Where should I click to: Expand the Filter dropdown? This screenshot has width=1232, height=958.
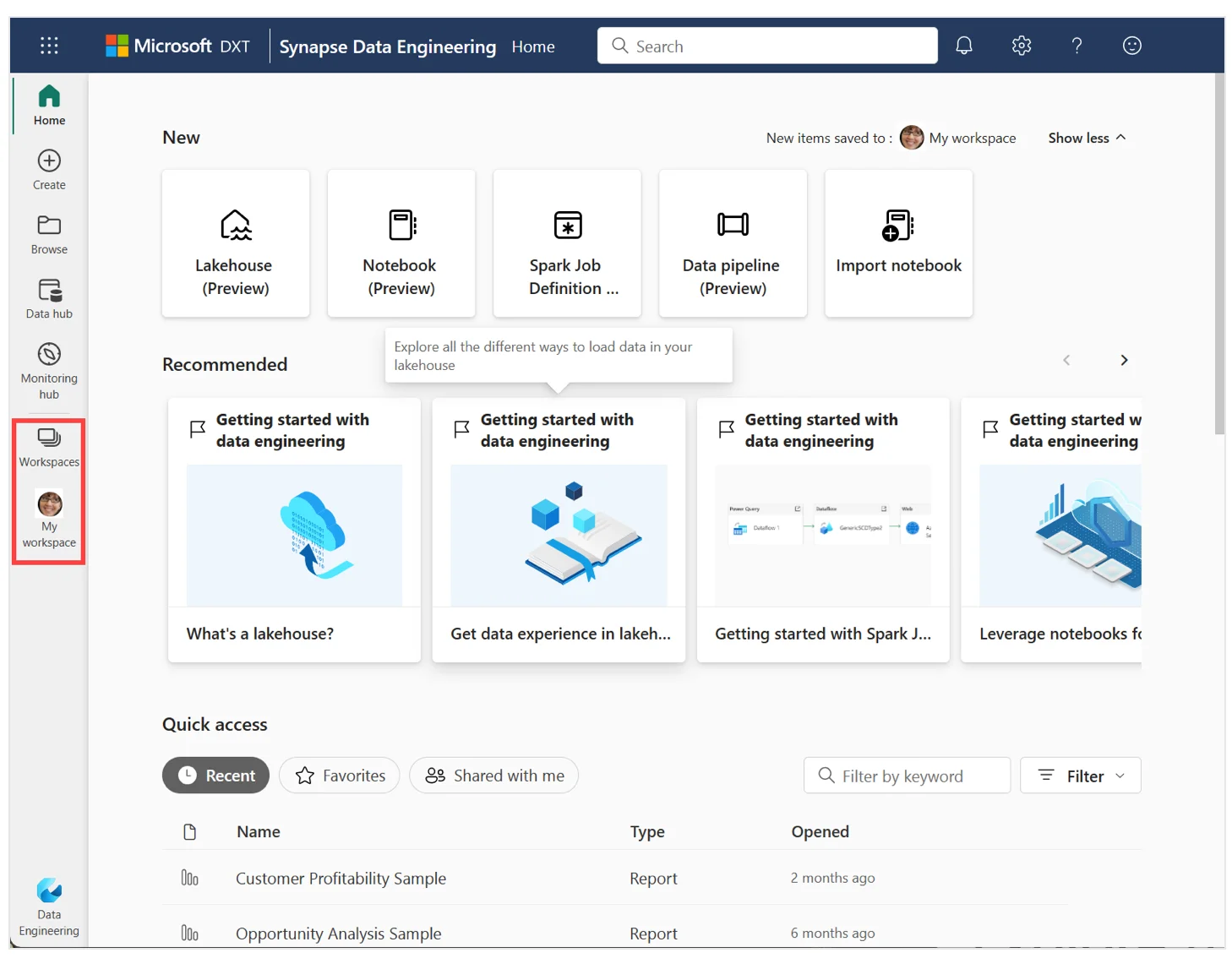pos(1080,776)
